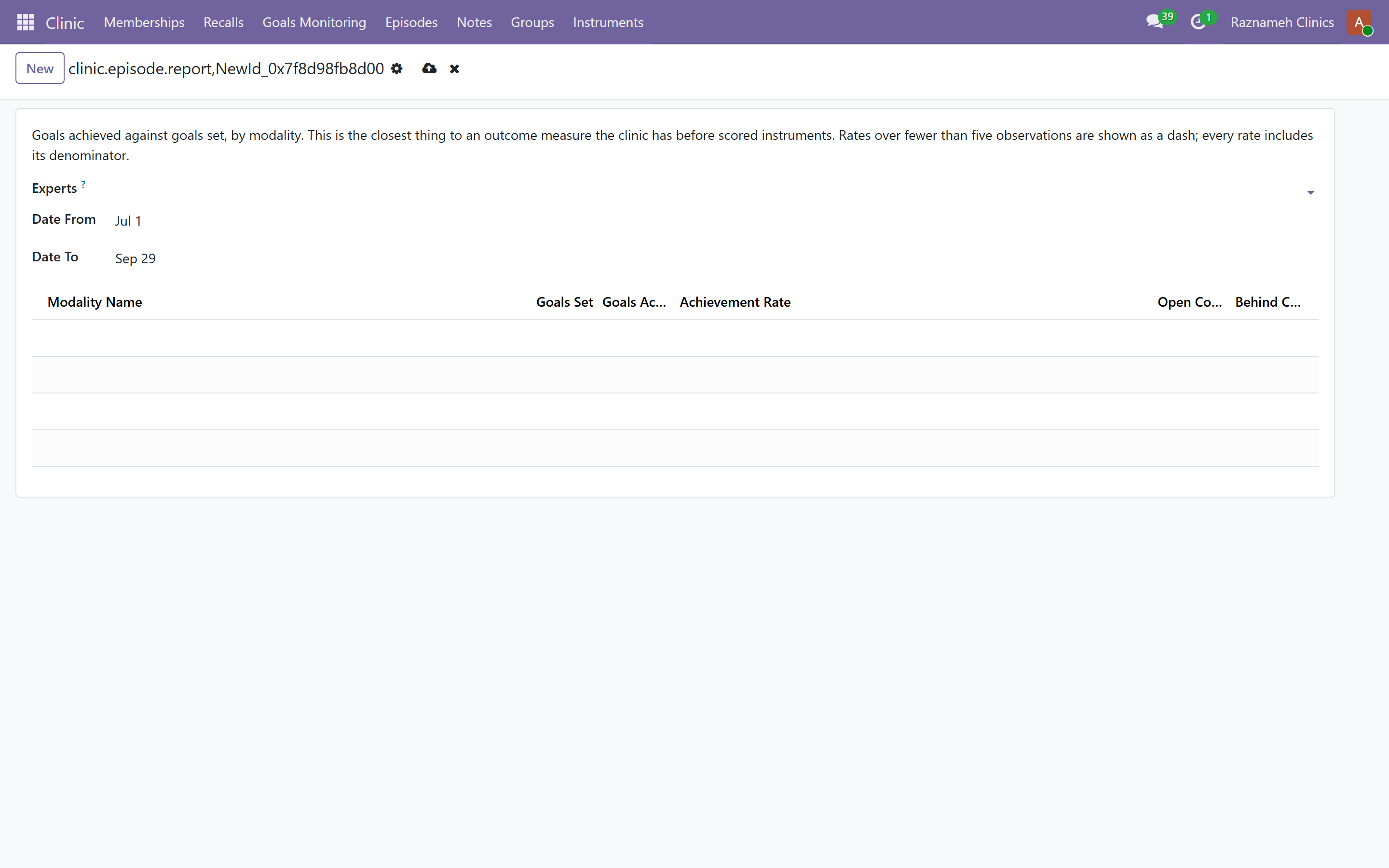
Task: Sort by the Goals Ac... column header
Action: [x=634, y=302]
